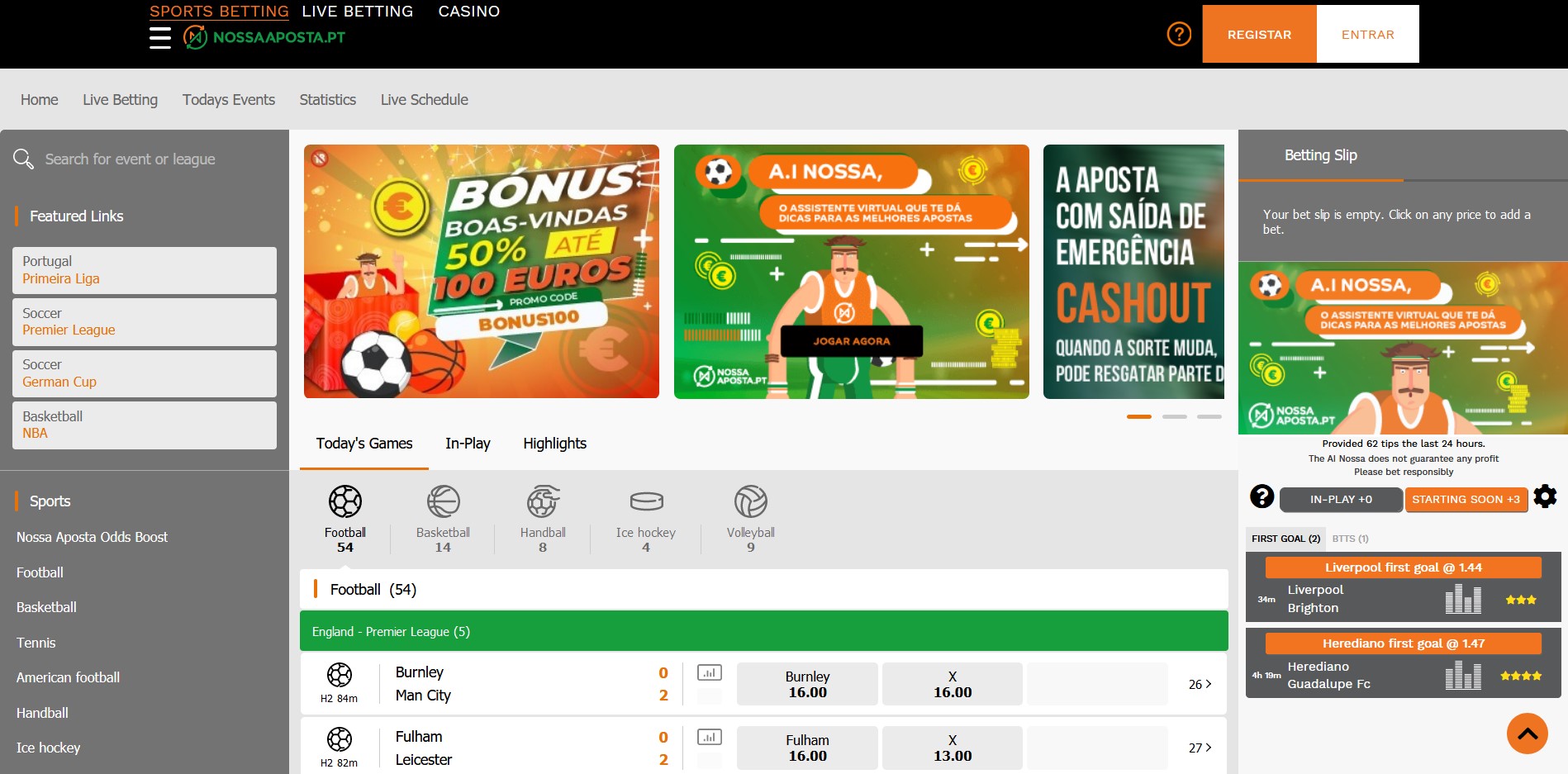Viewport: 1568px width, 774px height.
Task: Click the football icon for Burnley match
Action: 340,675
